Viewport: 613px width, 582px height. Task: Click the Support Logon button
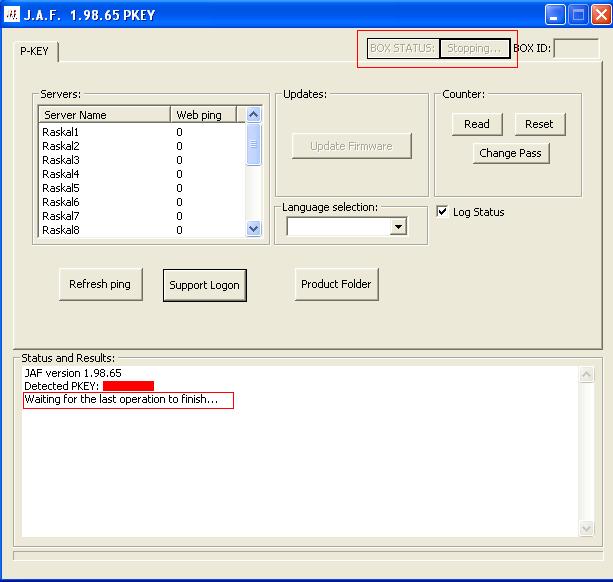(x=204, y=285)
